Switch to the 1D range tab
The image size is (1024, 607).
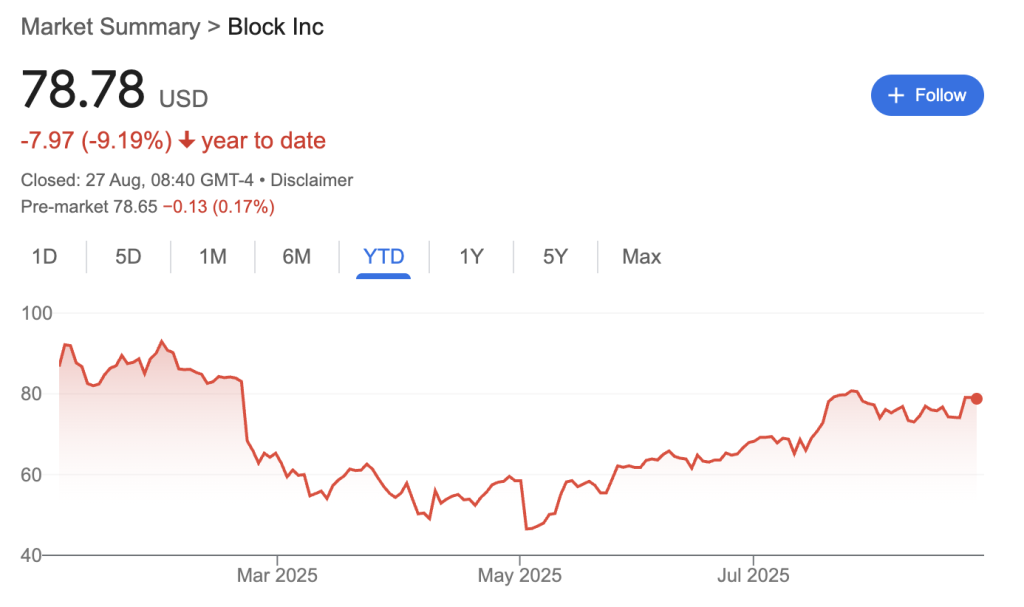tap(44, 257)
